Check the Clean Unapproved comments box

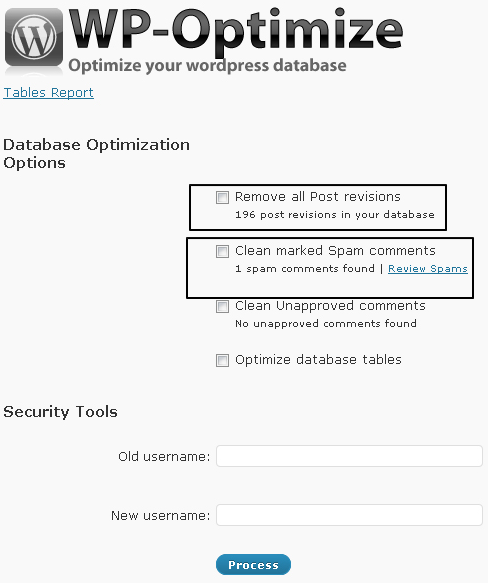(222, 306)
